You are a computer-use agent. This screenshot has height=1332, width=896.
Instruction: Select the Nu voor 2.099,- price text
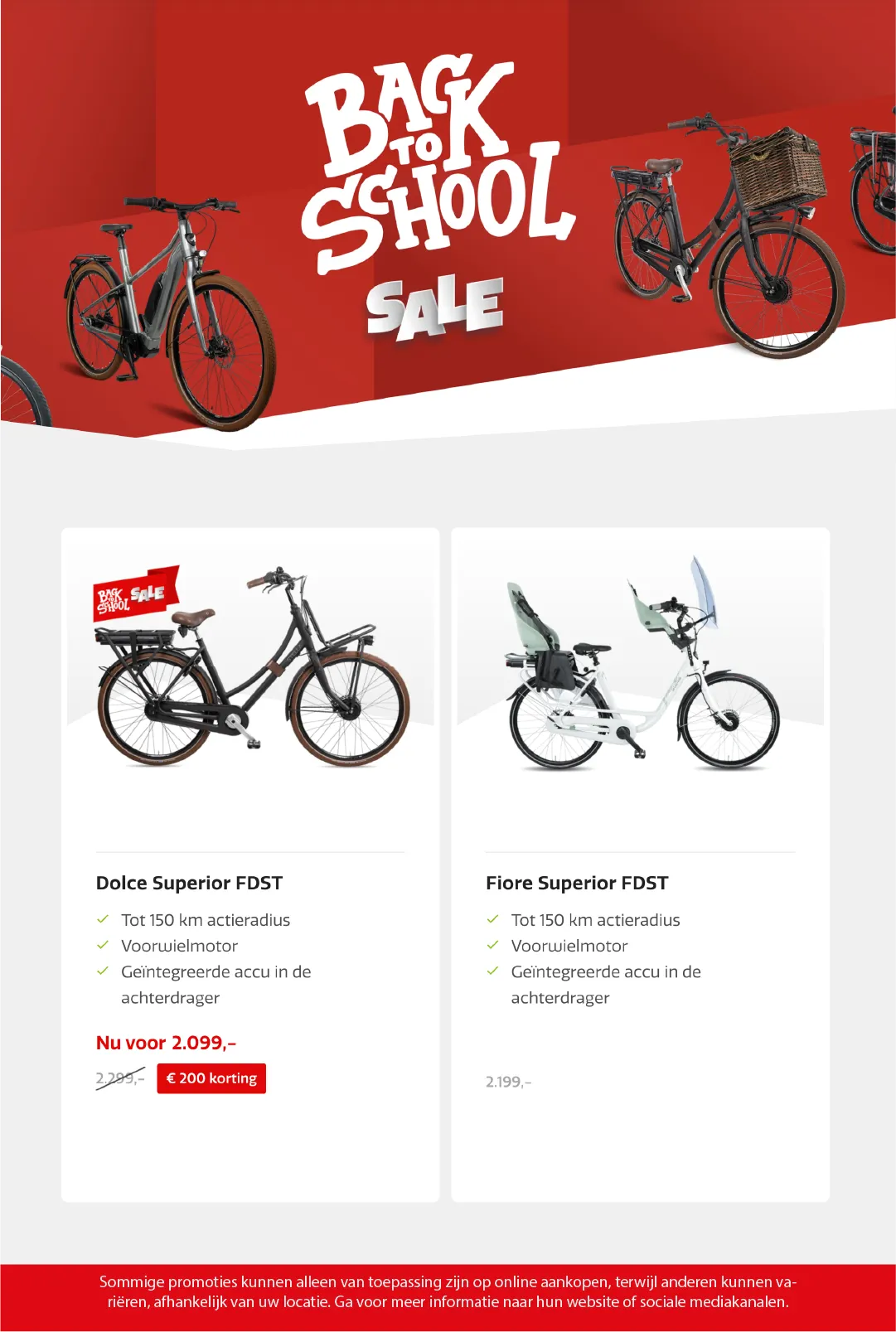pyautogui.click(x=166, y=1043)
